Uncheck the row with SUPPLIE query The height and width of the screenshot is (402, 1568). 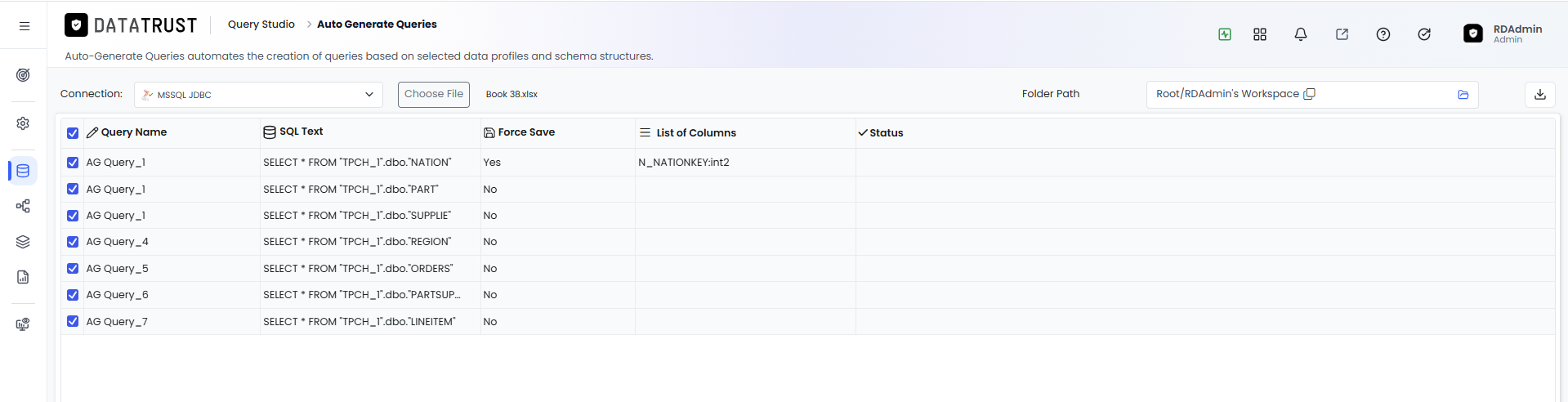[73, 216]
